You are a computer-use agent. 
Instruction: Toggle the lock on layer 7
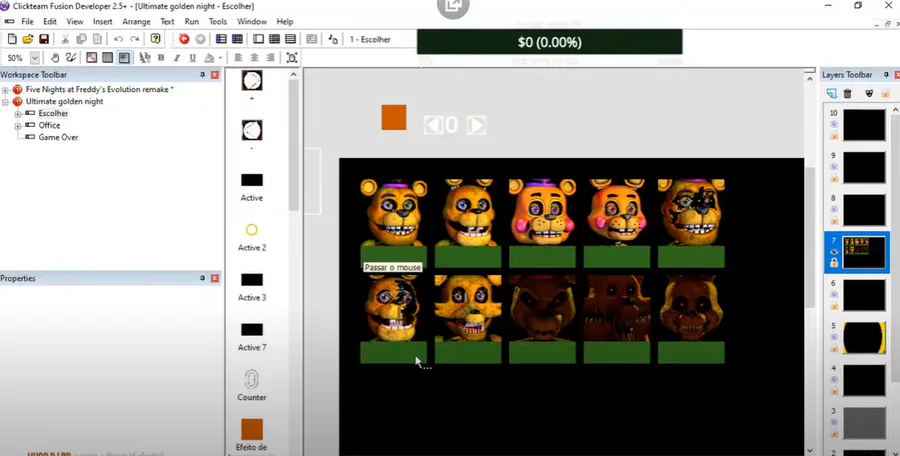pyautogui.click(x=834, y=262)
